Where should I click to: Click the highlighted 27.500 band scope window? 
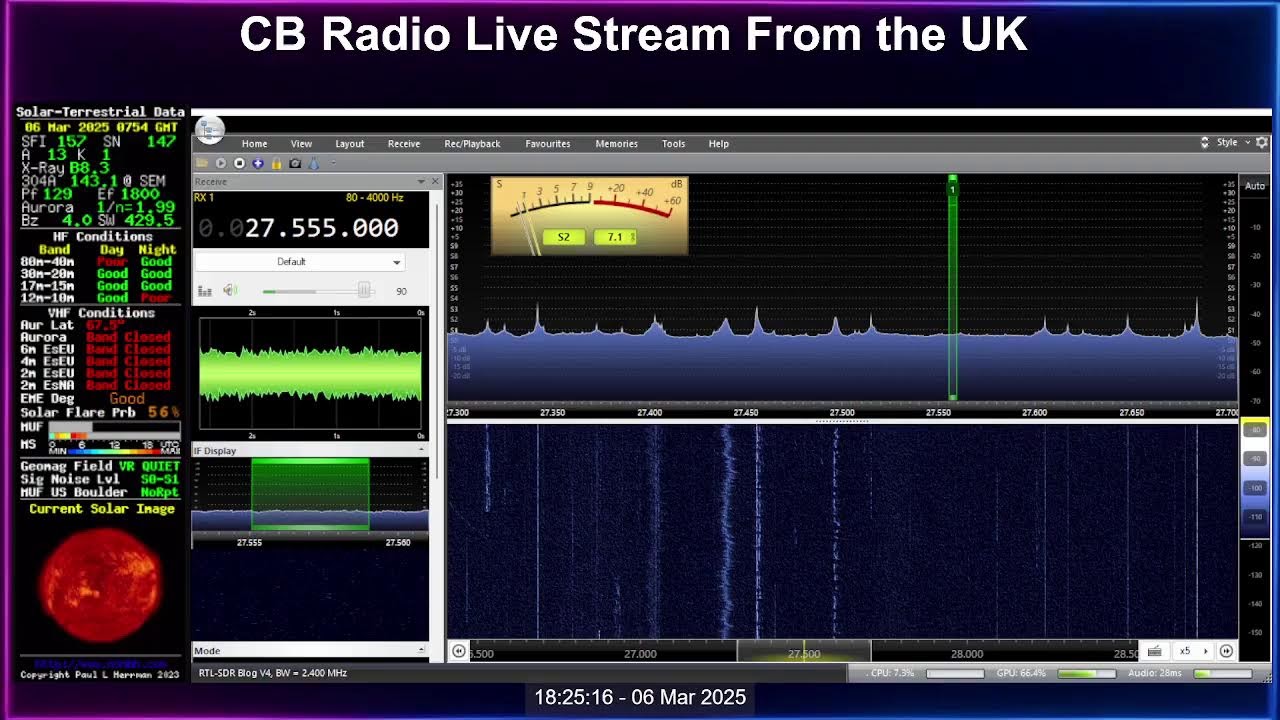[804, 652]
